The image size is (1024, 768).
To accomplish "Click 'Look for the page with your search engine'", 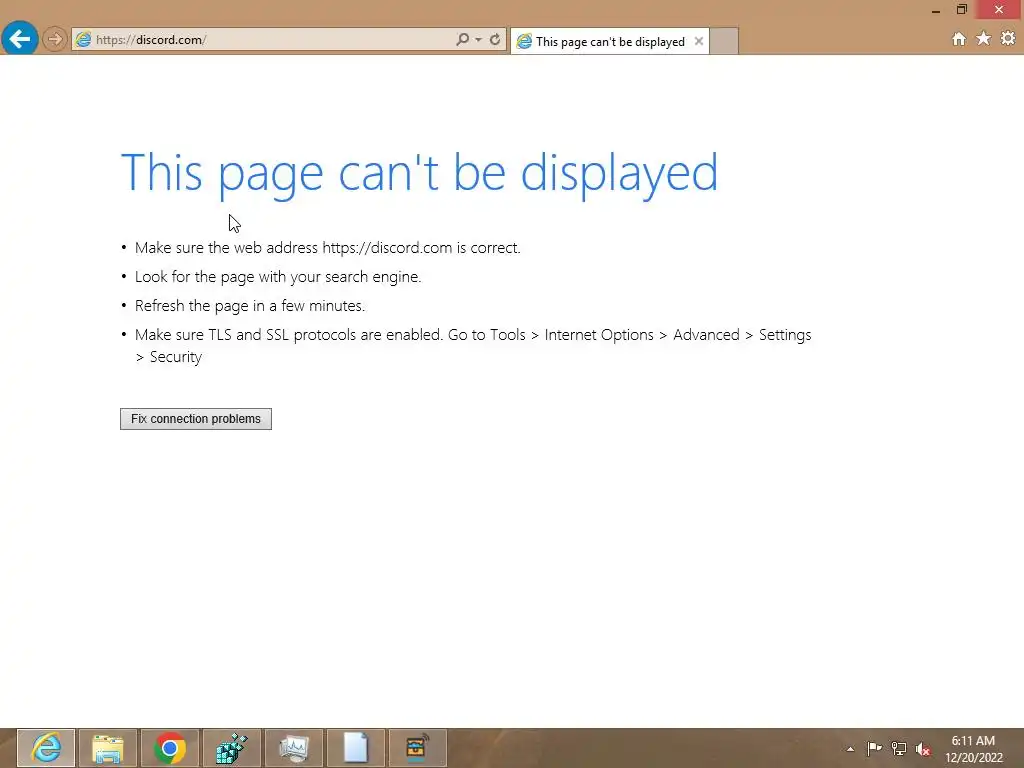I will pos(278,277).
